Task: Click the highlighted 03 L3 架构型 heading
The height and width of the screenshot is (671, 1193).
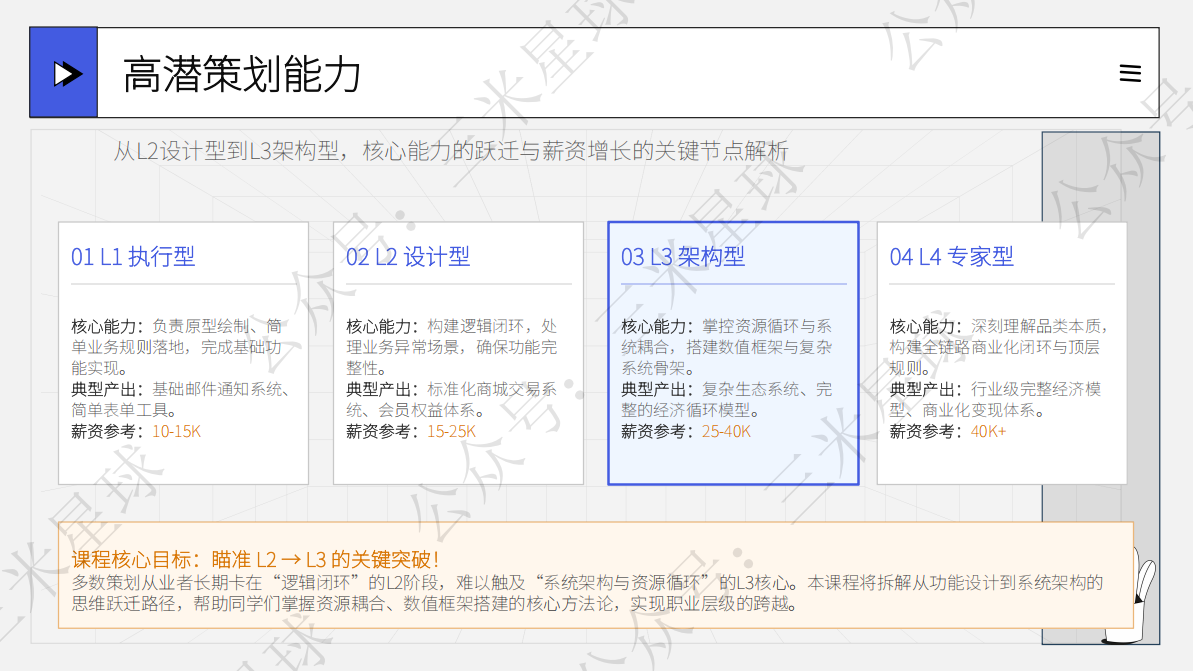Action: click(682, 257)
